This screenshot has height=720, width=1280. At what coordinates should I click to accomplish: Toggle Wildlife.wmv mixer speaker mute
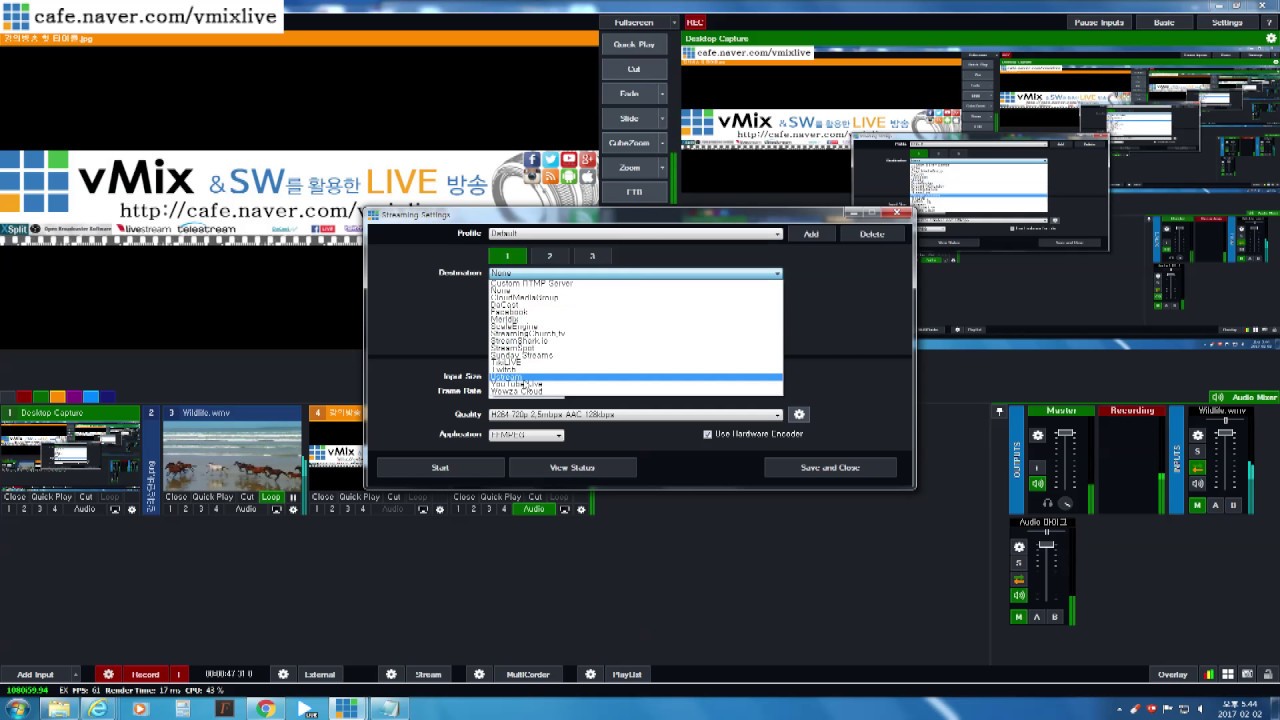point(1198,484)
